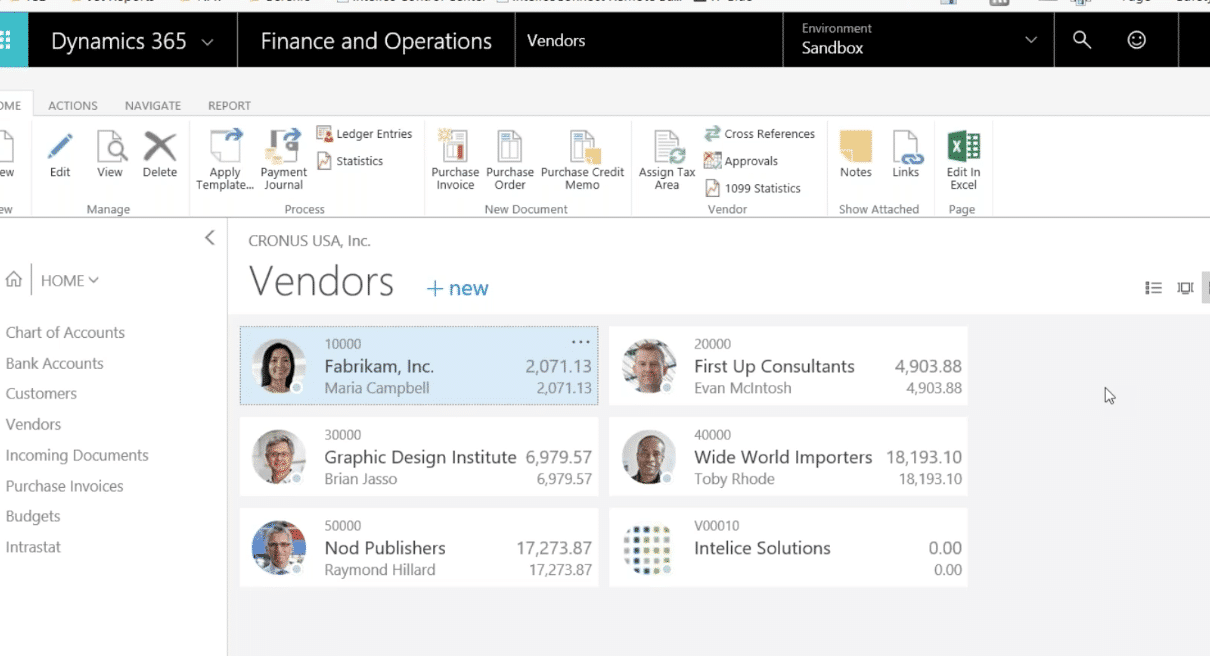Select the Fabrikam, Inc. vendor name
The image size is (1210, 656).
[379, 366]
